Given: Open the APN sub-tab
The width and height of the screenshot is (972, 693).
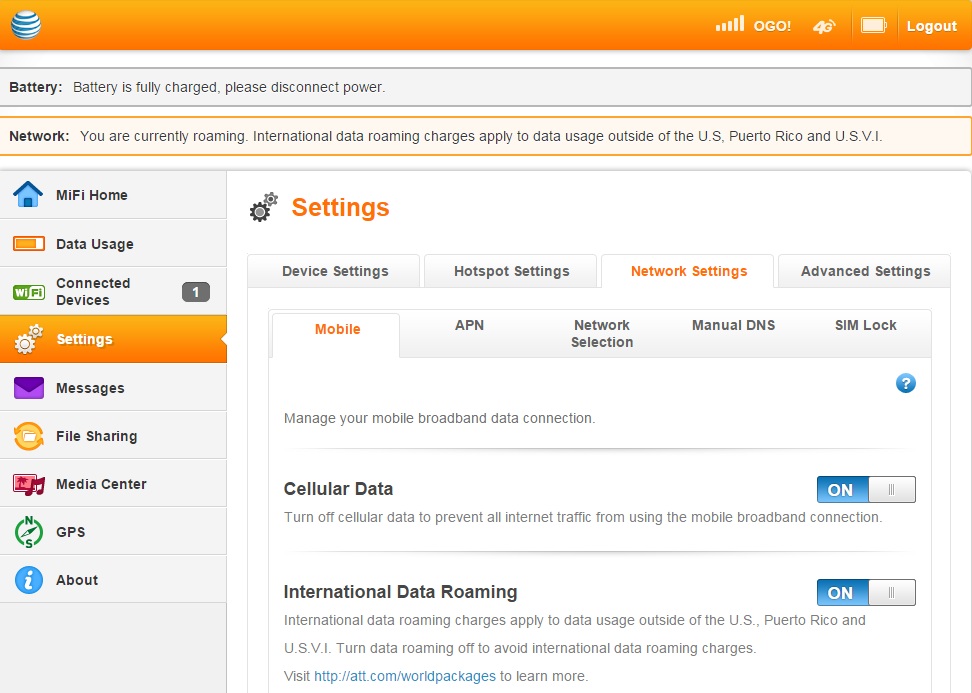Looking at the screenshot, I should point(469,325).
